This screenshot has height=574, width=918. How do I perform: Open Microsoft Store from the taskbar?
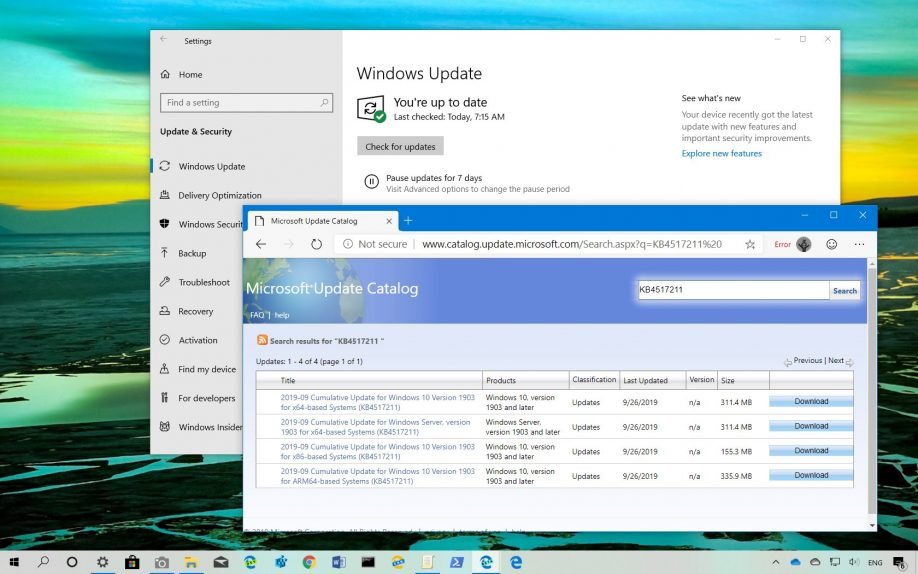tap(131, 562)
